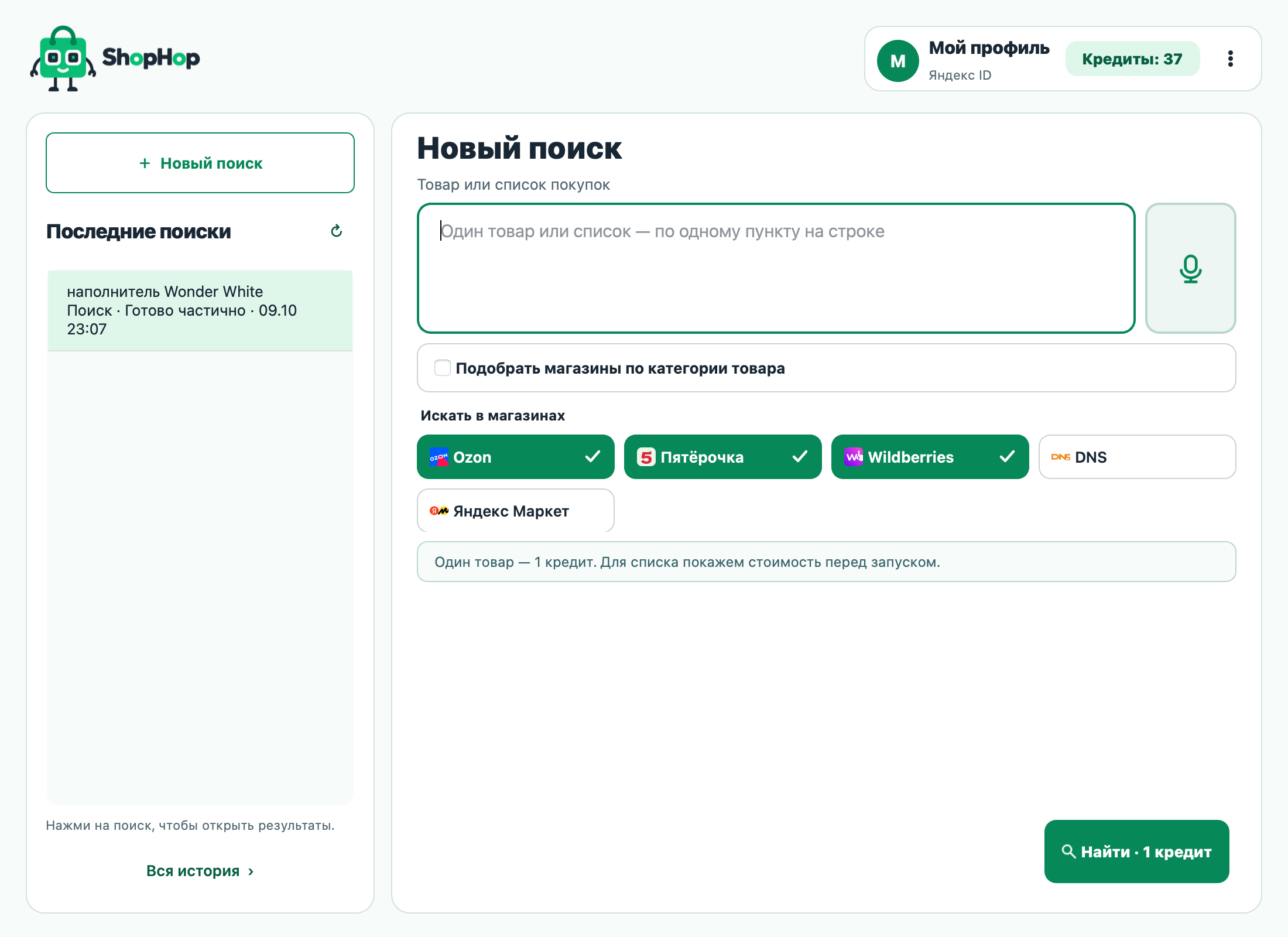
Task: Click the Кредиты: 37 badge
Action: click(x=1132, y=59)
